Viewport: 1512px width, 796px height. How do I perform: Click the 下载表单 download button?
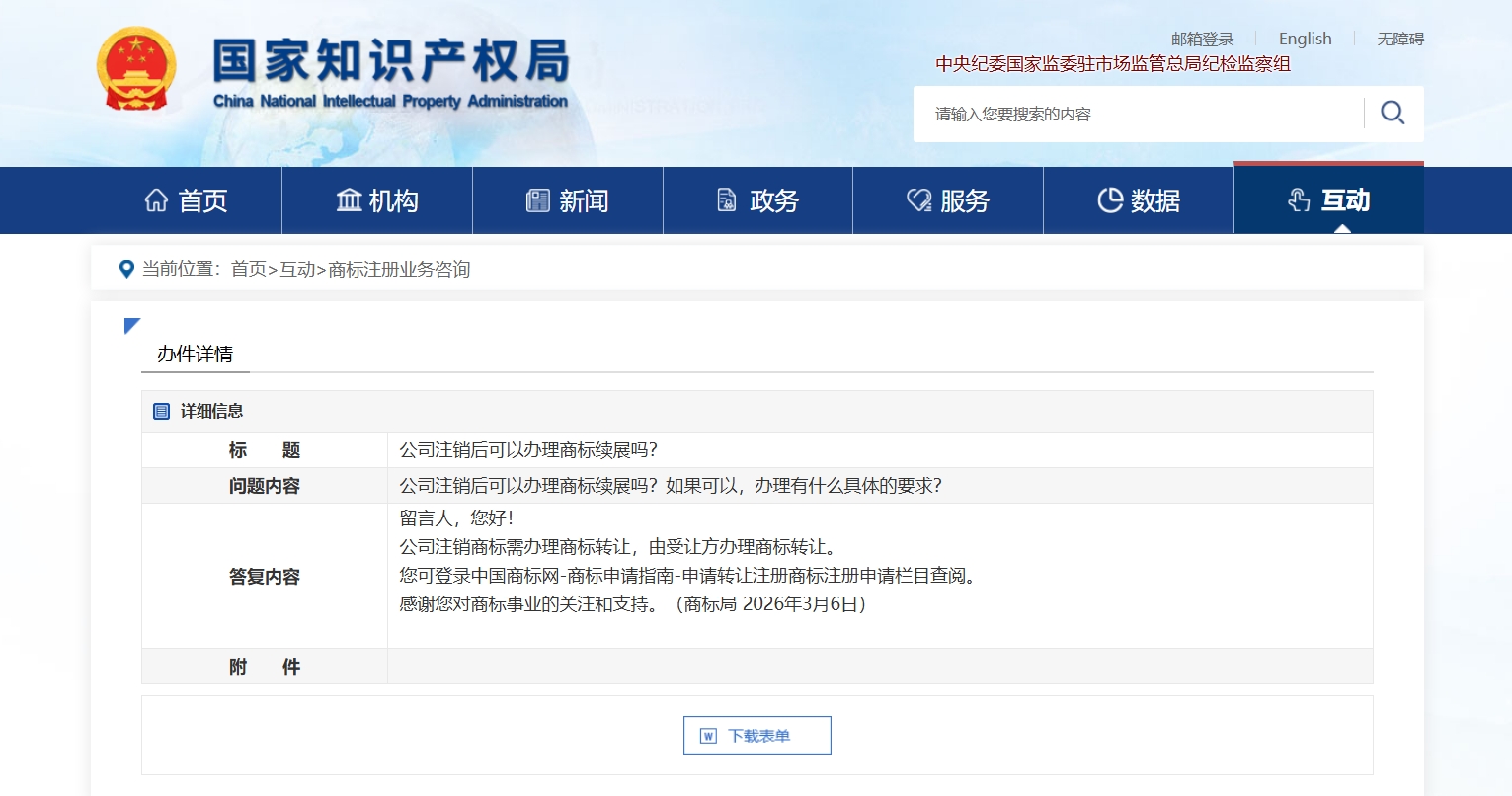coord(757,736)
